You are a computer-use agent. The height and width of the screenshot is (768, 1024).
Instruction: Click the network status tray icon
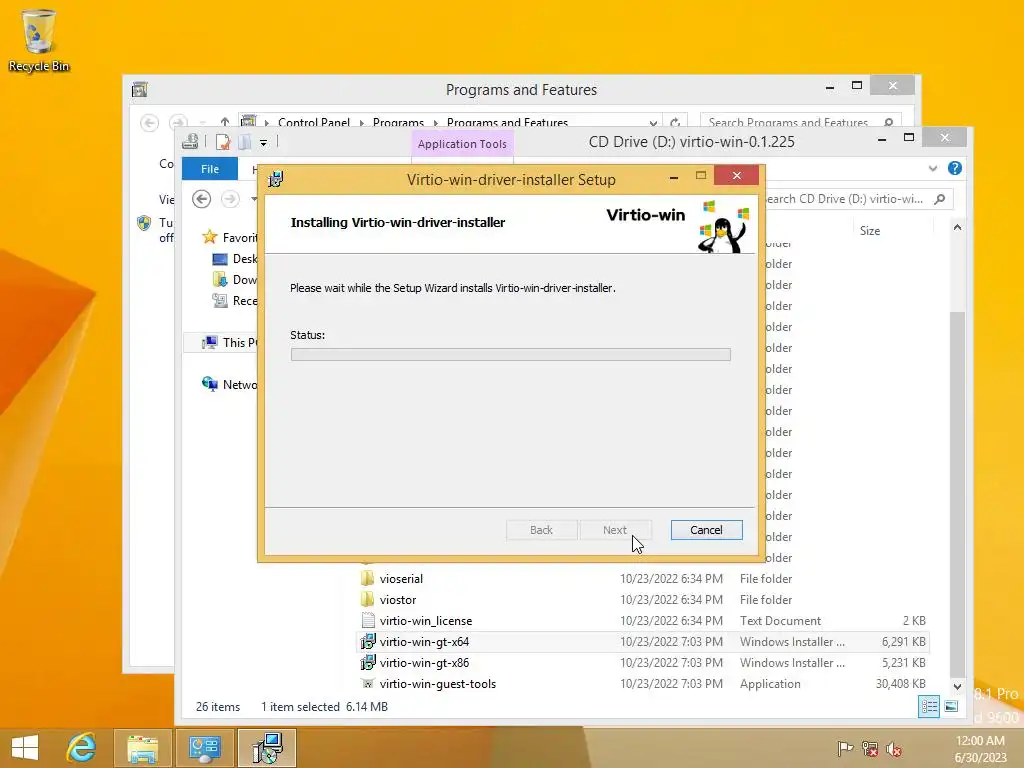(x=870, y=748)
